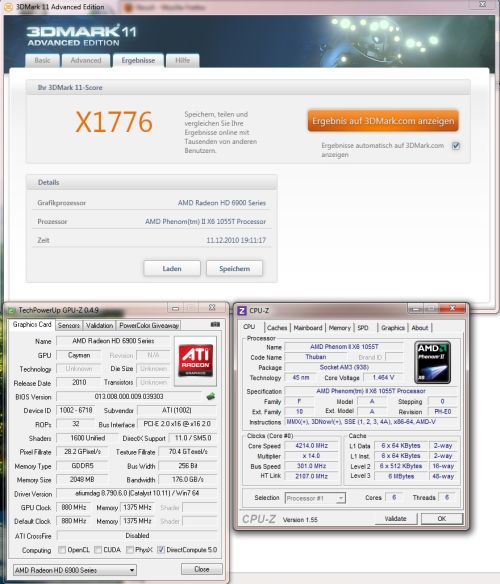This screenshot has width=500, height=584.
Task: Click the Bandwidth 176.0 GB/s field
Action: 188,480
